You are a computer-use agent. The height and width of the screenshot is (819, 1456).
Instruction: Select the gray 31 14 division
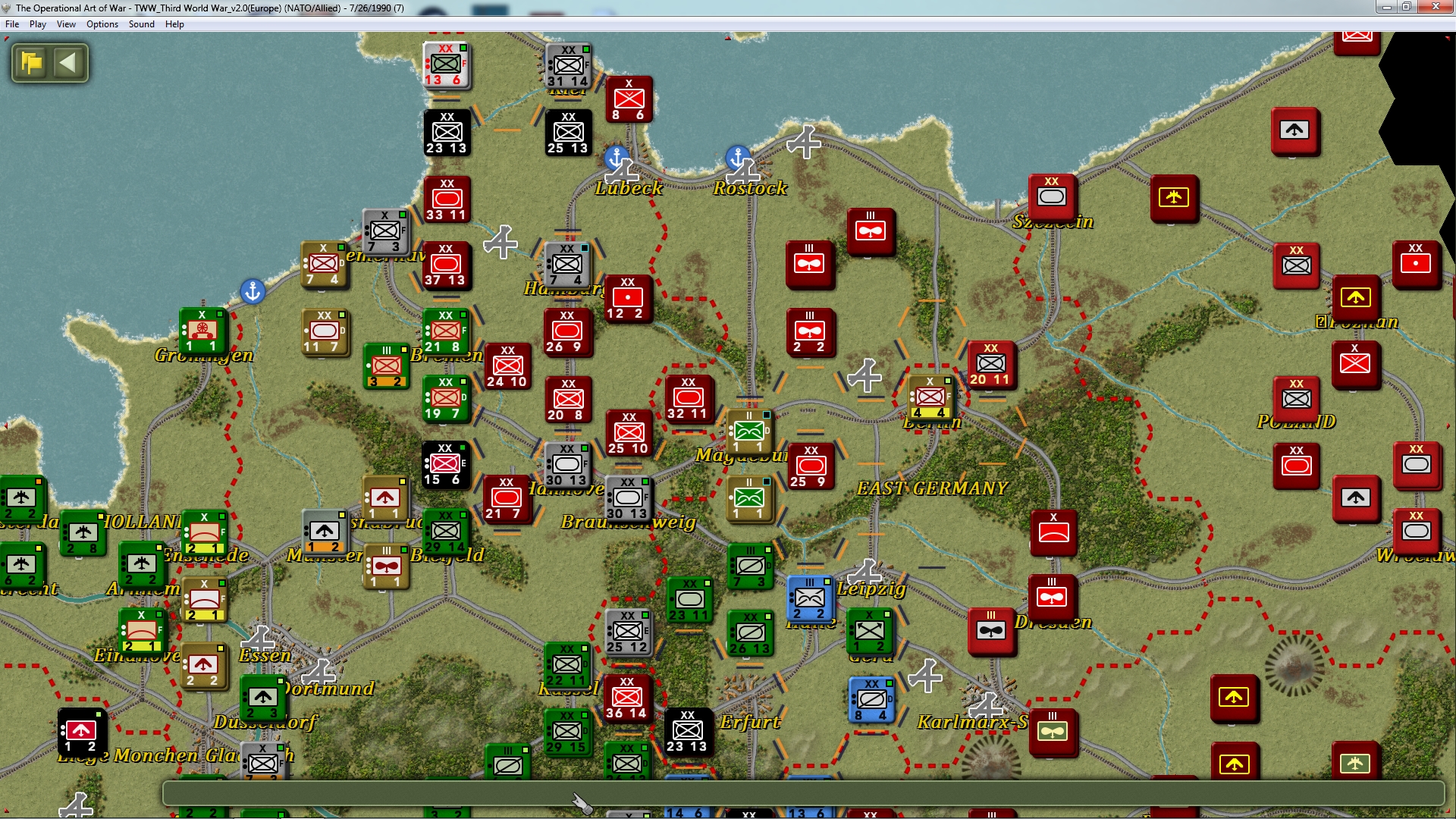pos(568,66)
